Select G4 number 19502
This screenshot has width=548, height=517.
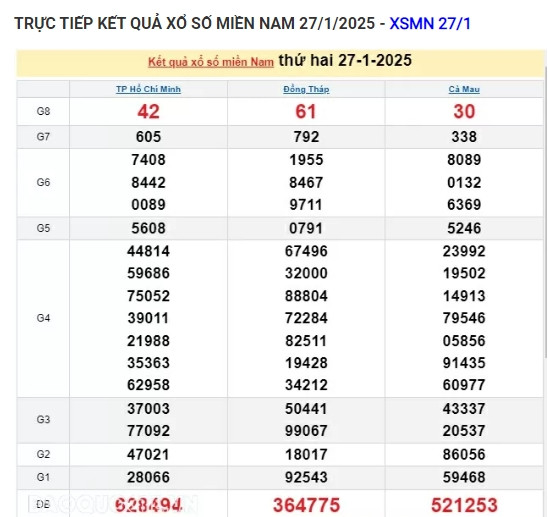(x=464, y=273)
